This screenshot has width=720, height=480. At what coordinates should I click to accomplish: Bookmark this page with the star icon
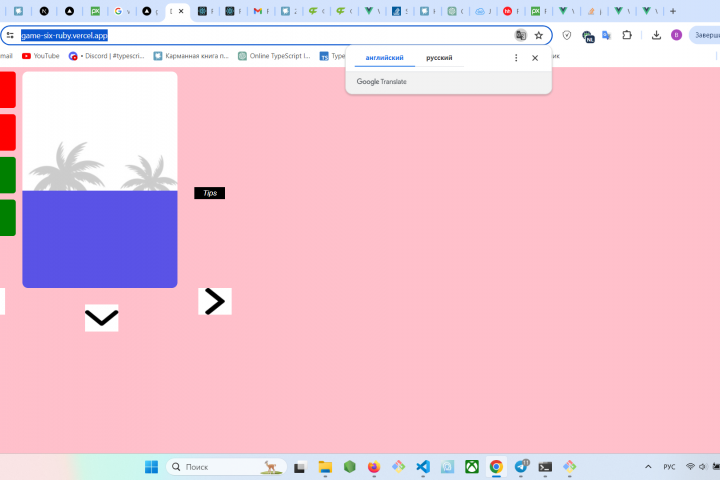[539, 35]
